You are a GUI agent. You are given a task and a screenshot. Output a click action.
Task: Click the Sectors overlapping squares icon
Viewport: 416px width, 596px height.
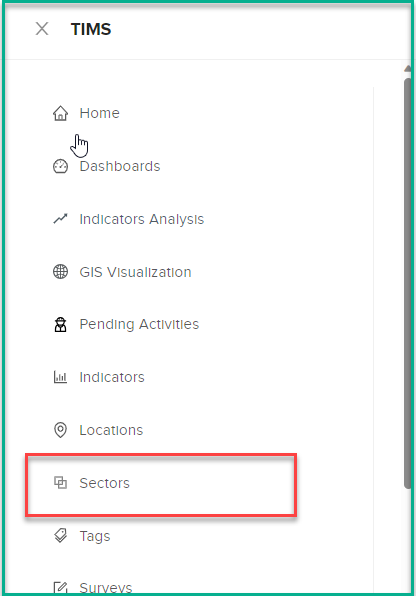[60, 483]
